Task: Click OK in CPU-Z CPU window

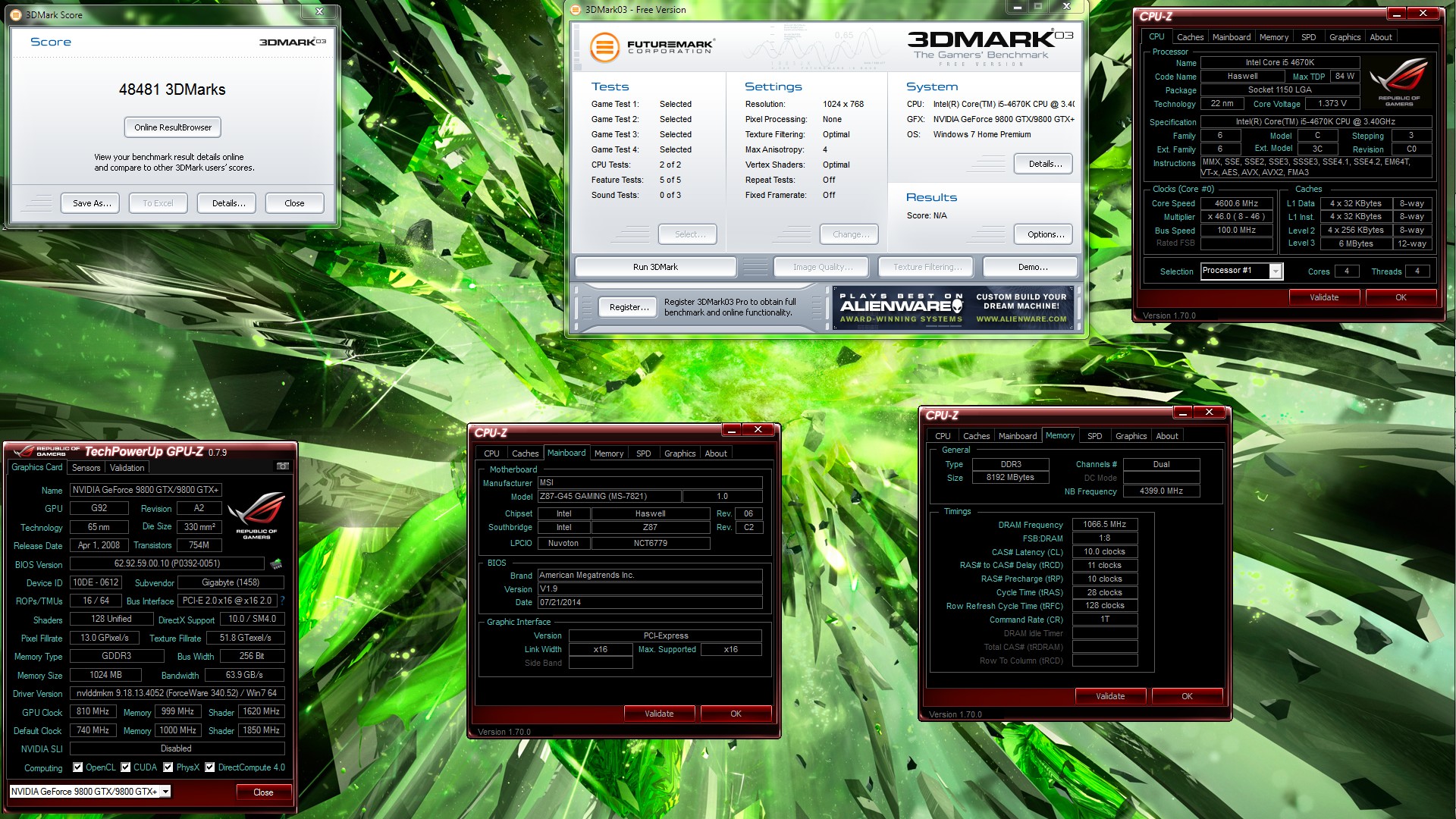Action: (1401, 297)
